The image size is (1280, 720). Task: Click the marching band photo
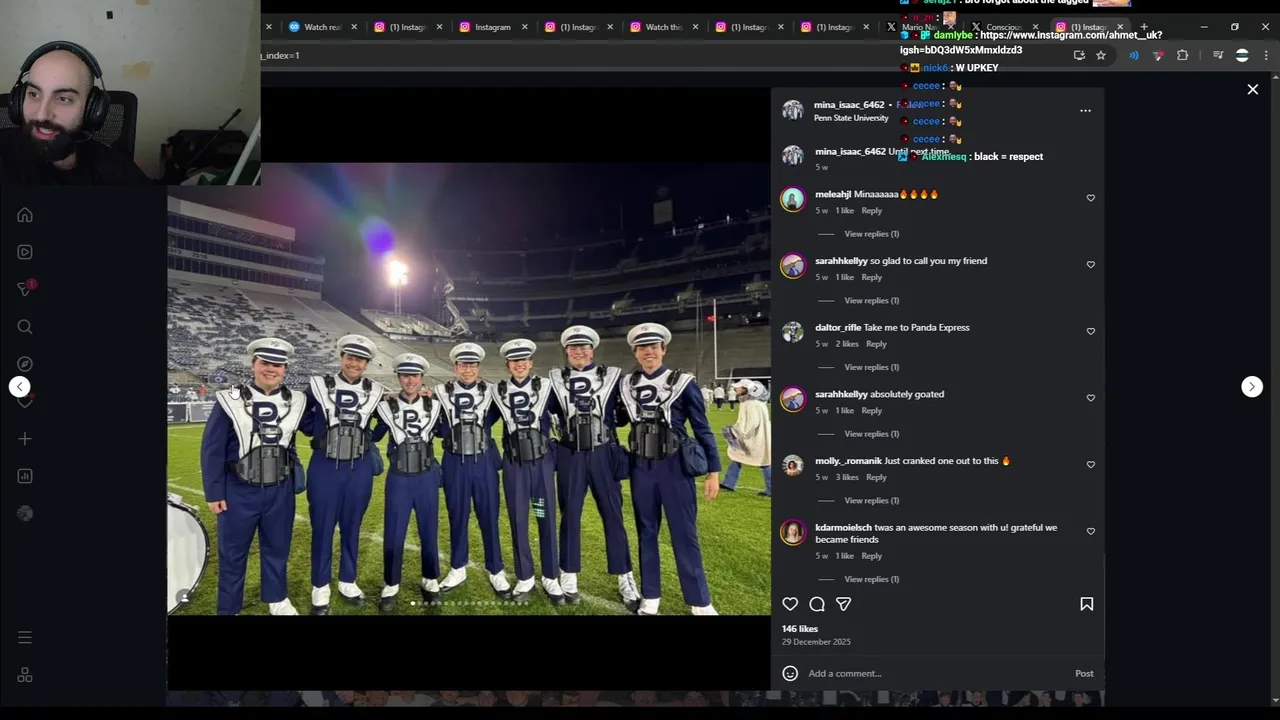[469, 388]
